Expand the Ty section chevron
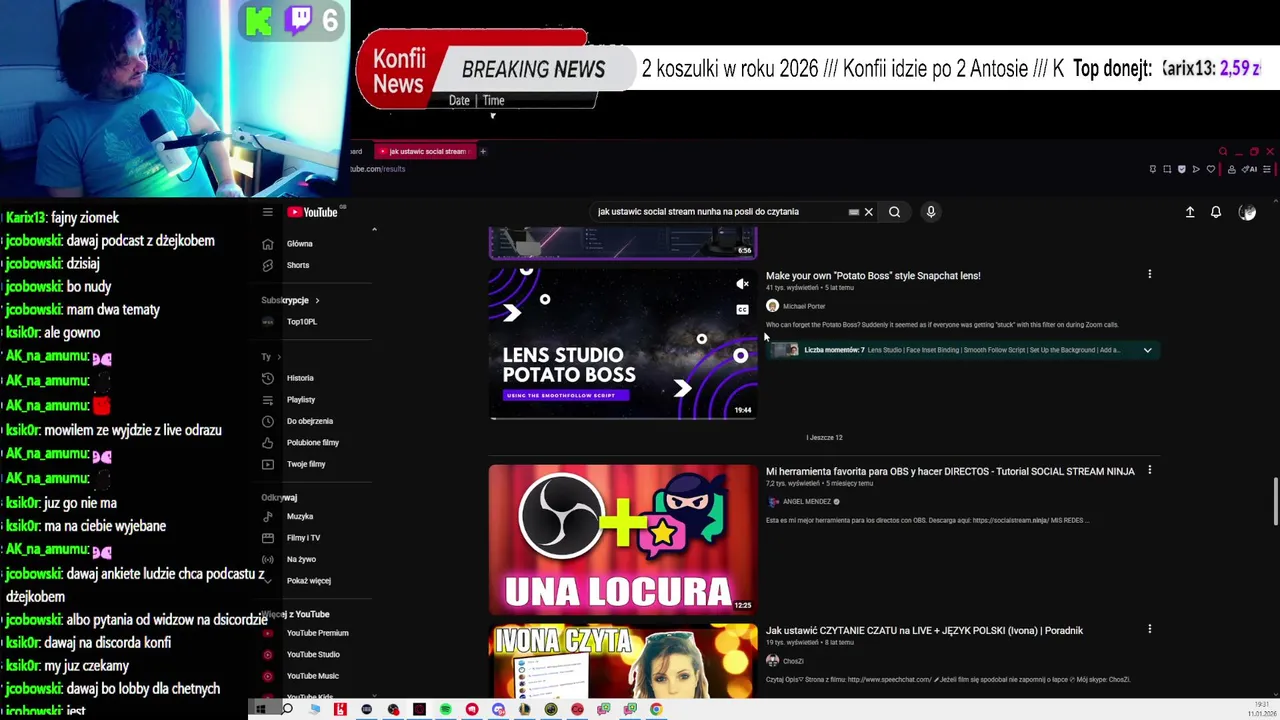The image size is (1280, 720). coord(279,357)
